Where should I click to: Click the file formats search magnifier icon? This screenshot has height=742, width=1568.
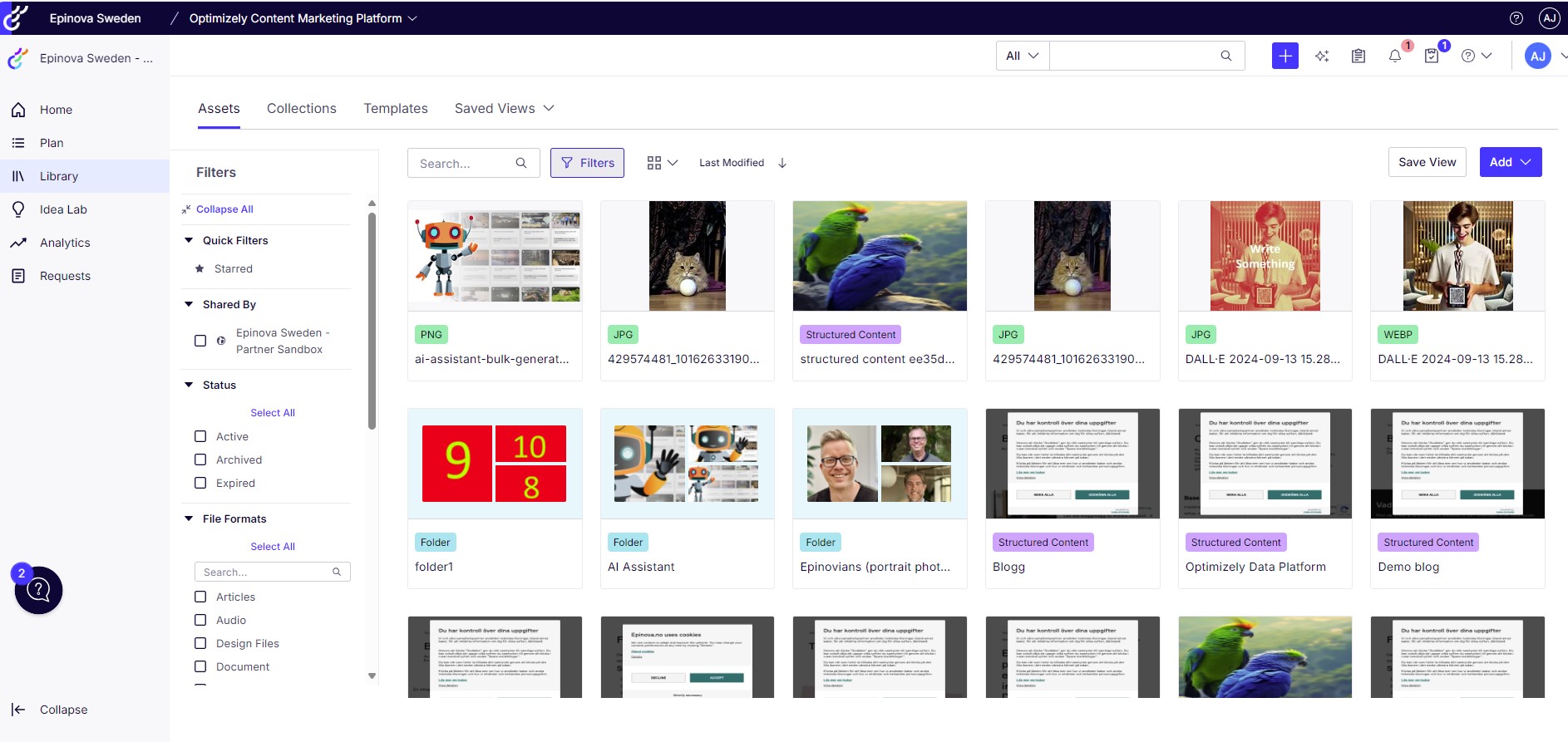click(337, 572)
